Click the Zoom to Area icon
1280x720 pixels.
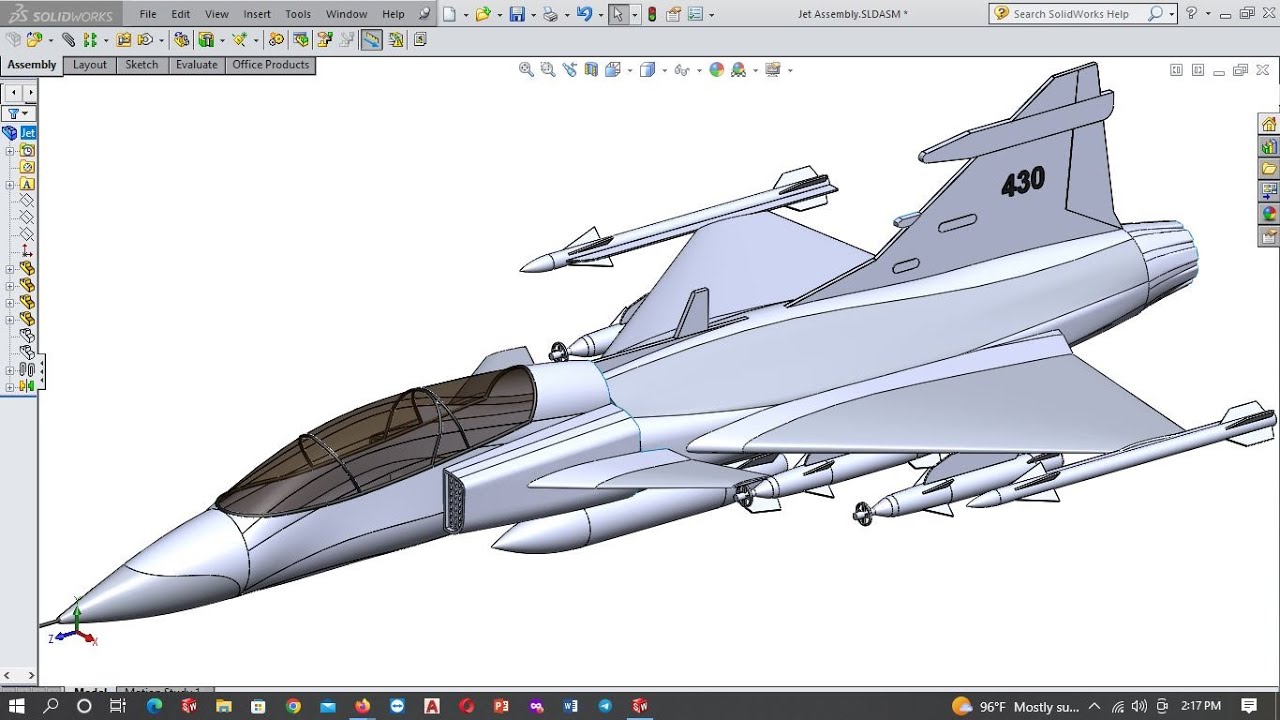[x=548, y=69]
